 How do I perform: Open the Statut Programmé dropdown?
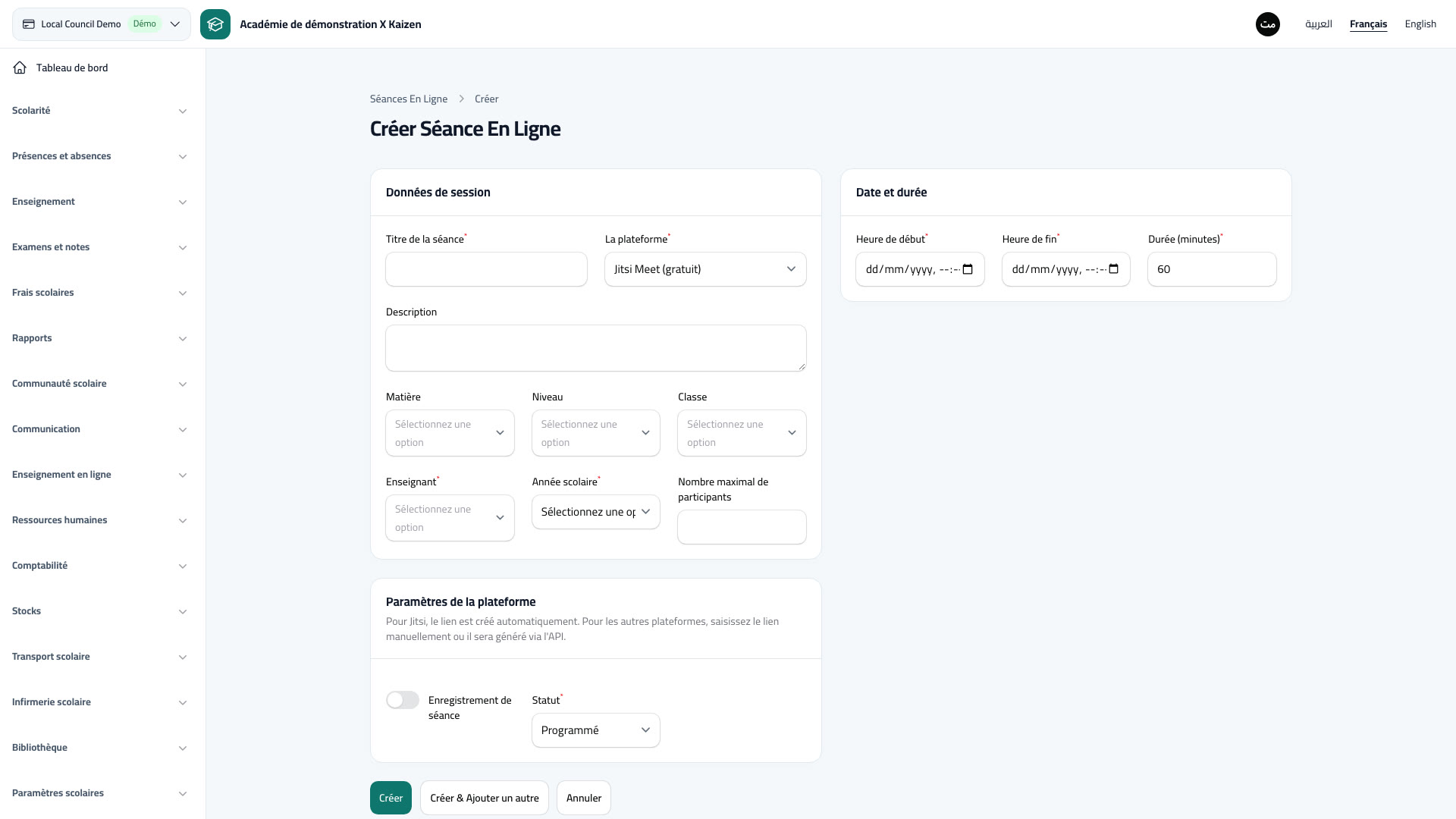click(596, 730)
